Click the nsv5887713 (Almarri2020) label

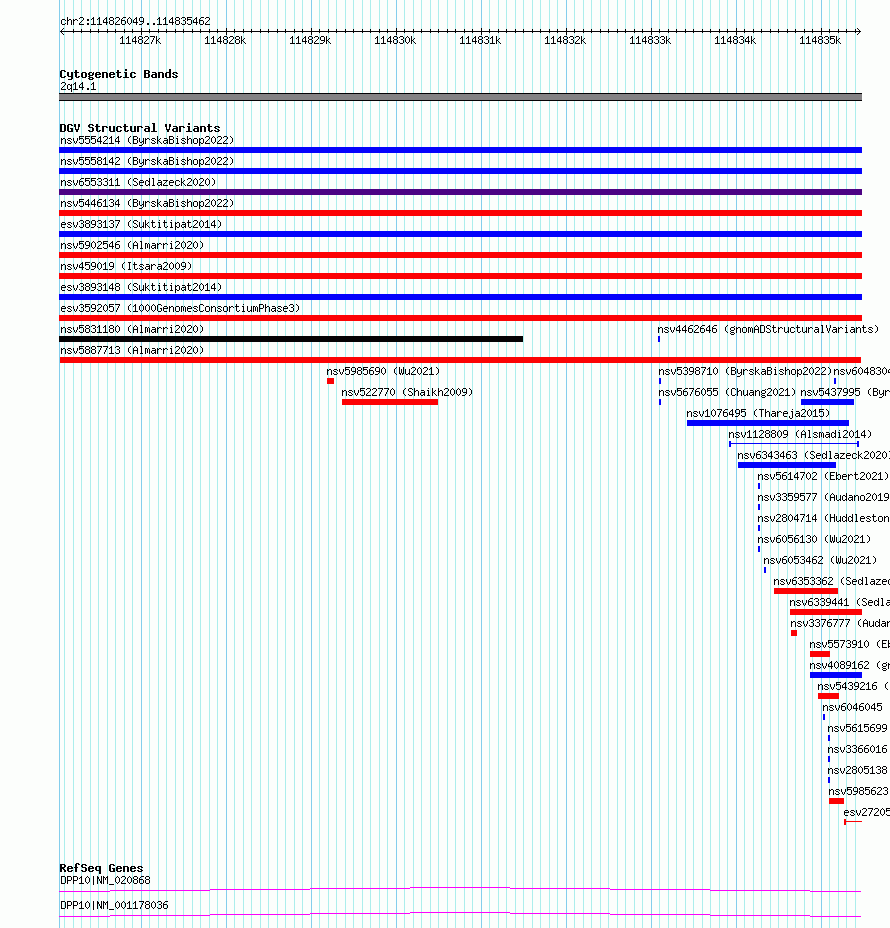pyautogui.click(x=132, y=350)
